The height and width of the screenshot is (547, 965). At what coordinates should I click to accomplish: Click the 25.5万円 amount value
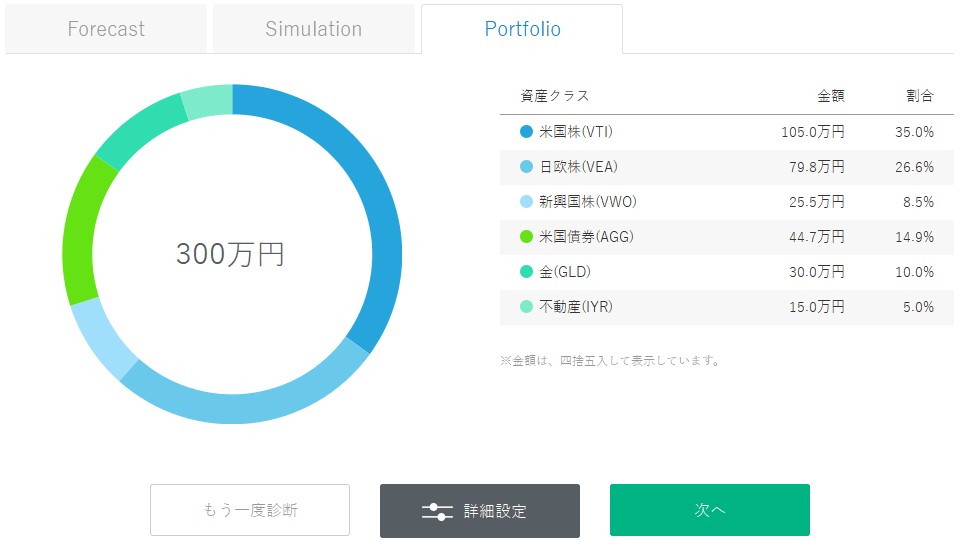[x=817, y=202]
